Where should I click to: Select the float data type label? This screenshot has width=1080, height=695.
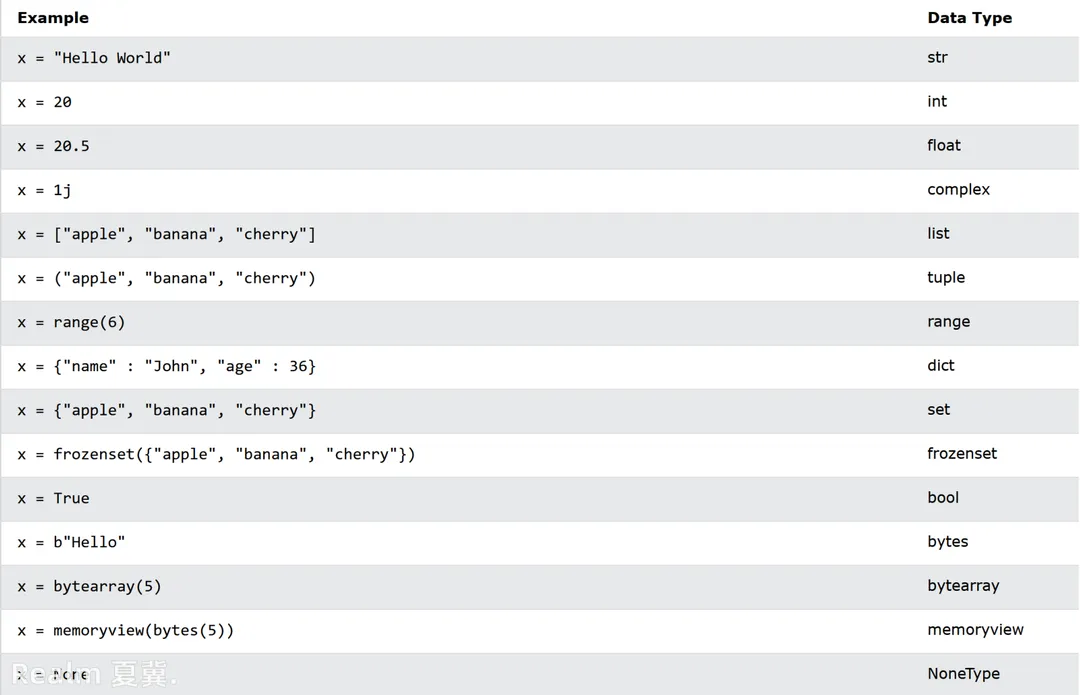click(943, 145)
